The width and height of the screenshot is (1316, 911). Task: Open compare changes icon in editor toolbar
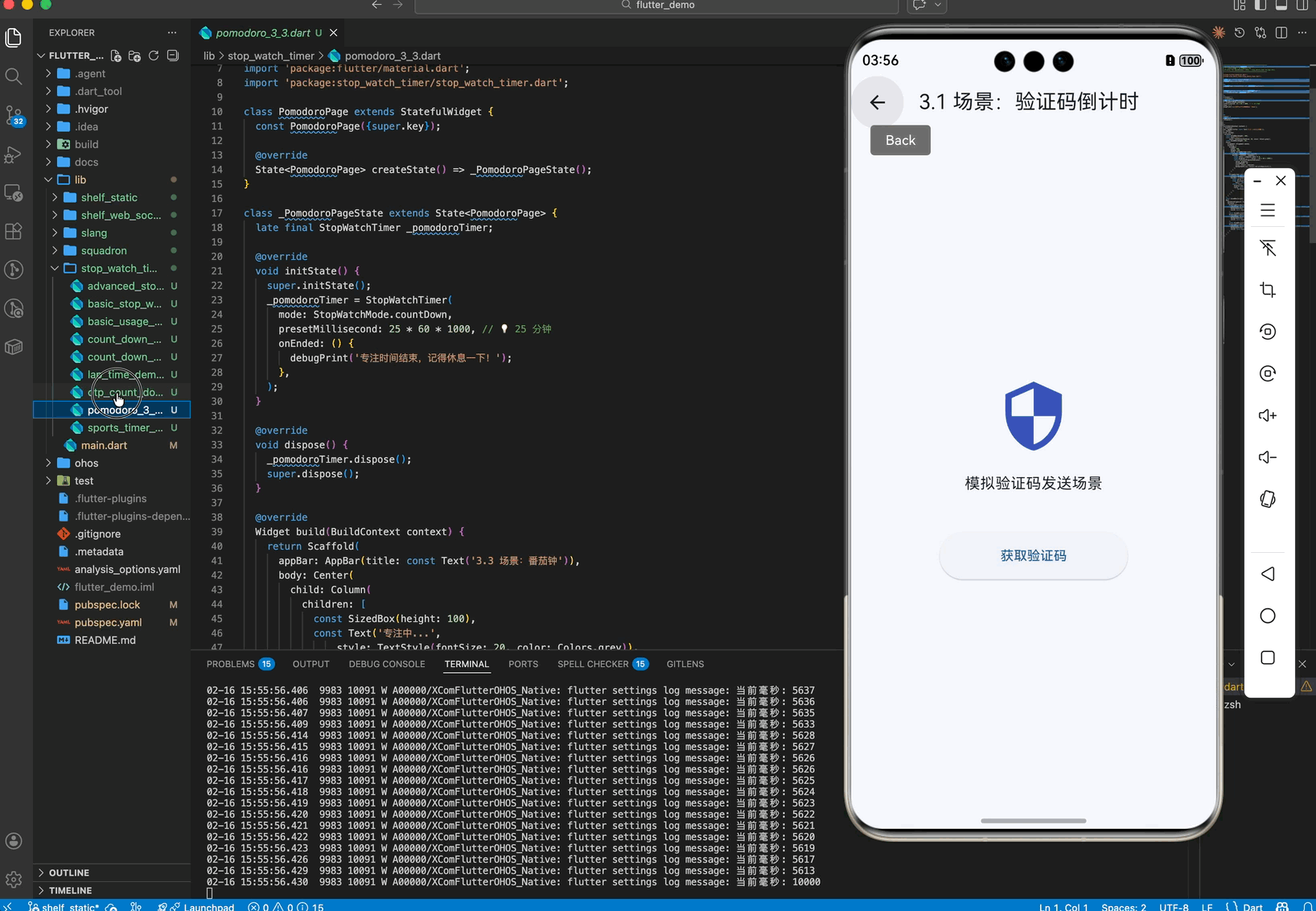(x=1260, y=33)
